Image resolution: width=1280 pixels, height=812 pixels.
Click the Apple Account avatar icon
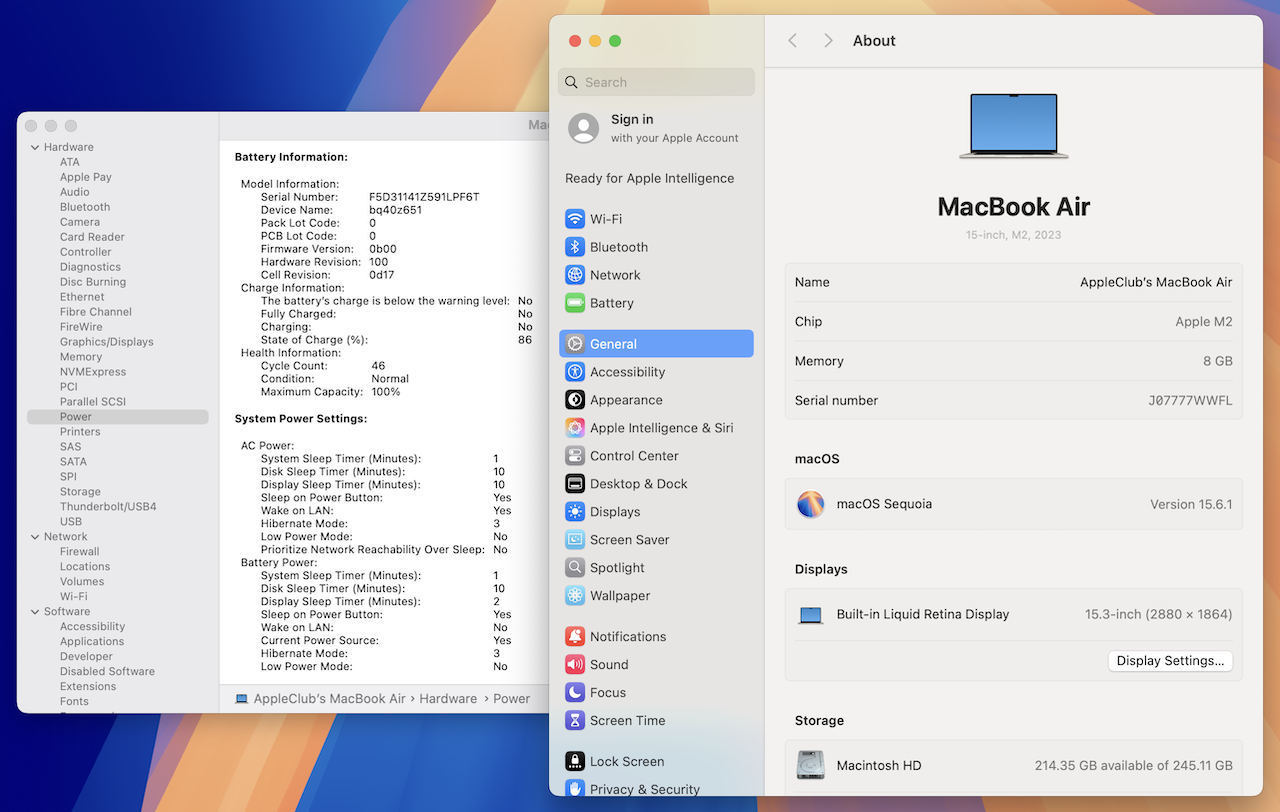click(x=584, y=128)
